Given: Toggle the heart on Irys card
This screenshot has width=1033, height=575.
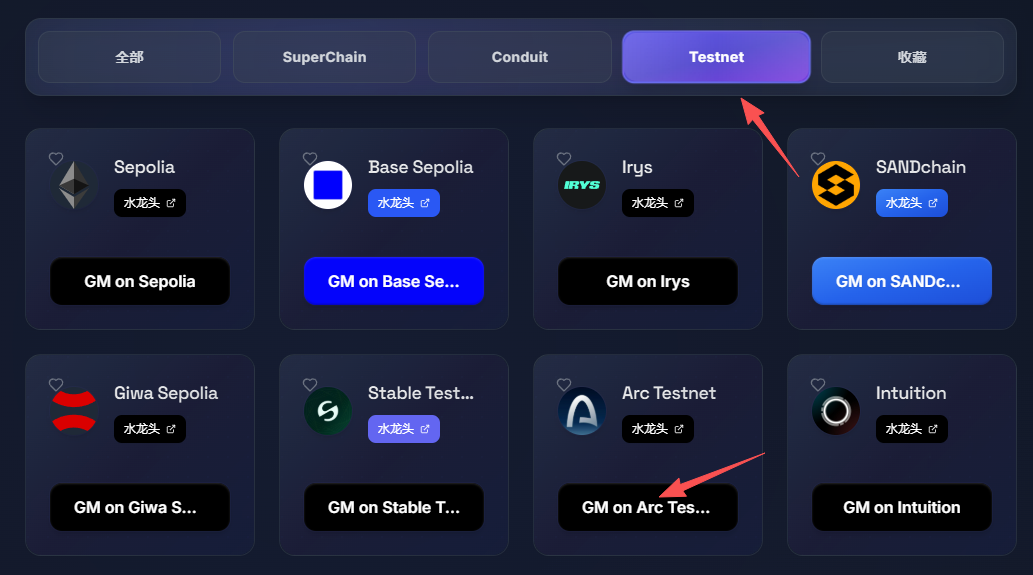Looking at the screenshot, I should (x=564, y=159).
